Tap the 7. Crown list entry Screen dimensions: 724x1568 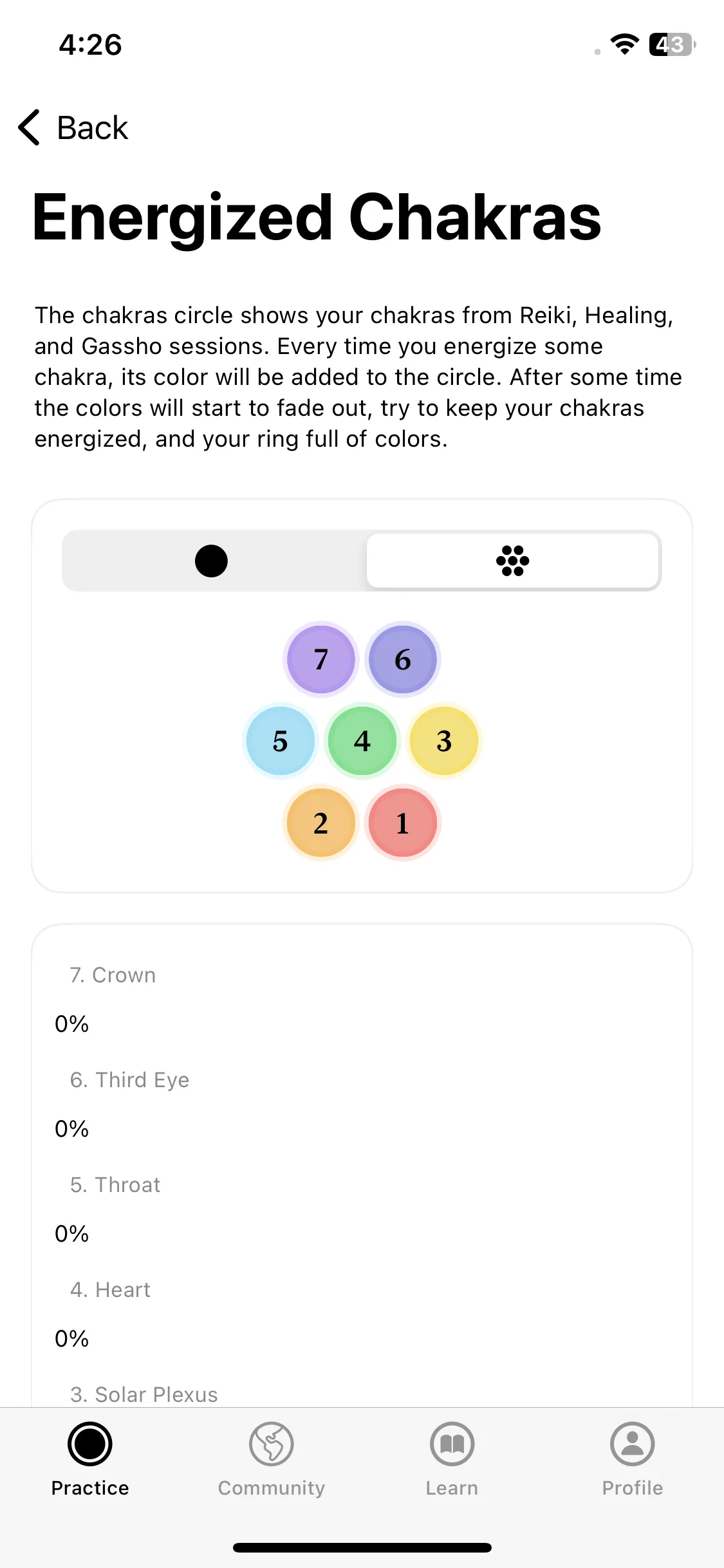click(x=113, y=975)
